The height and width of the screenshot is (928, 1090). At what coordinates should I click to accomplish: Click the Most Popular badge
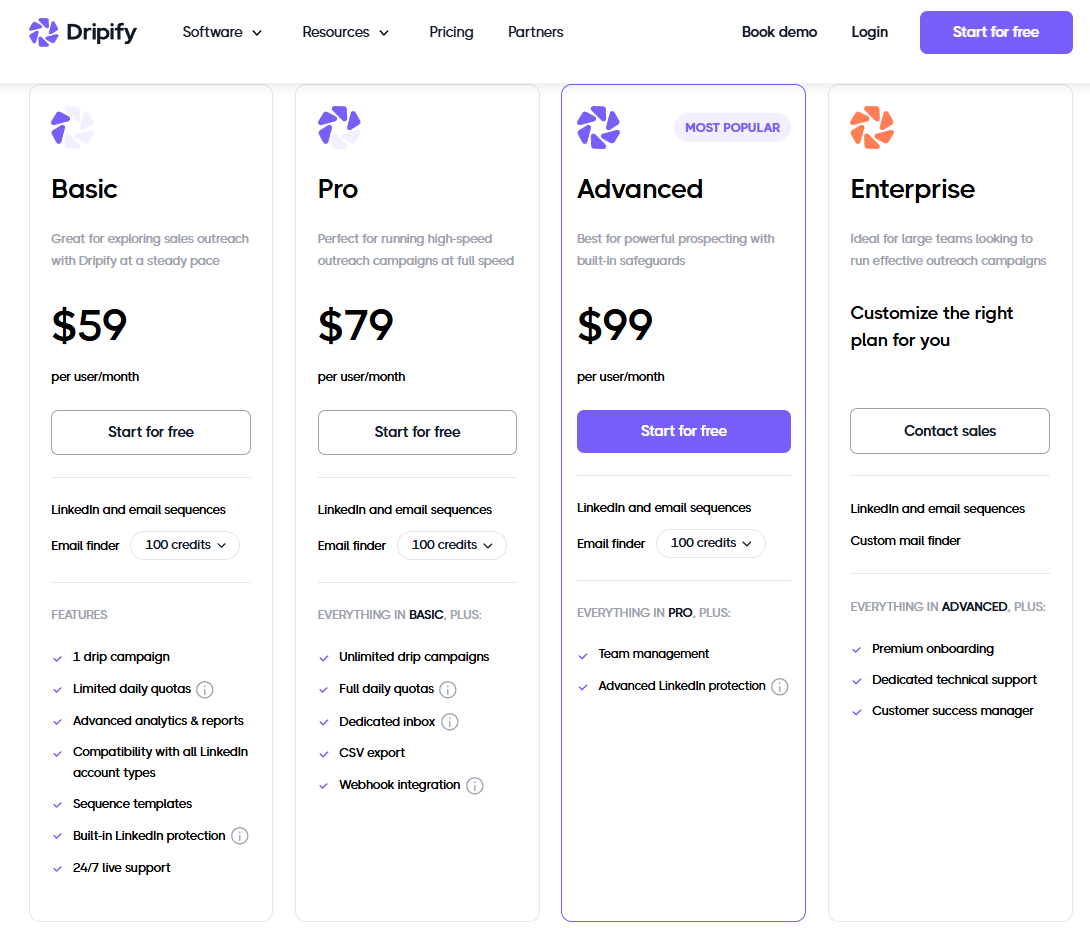[732, 128]
